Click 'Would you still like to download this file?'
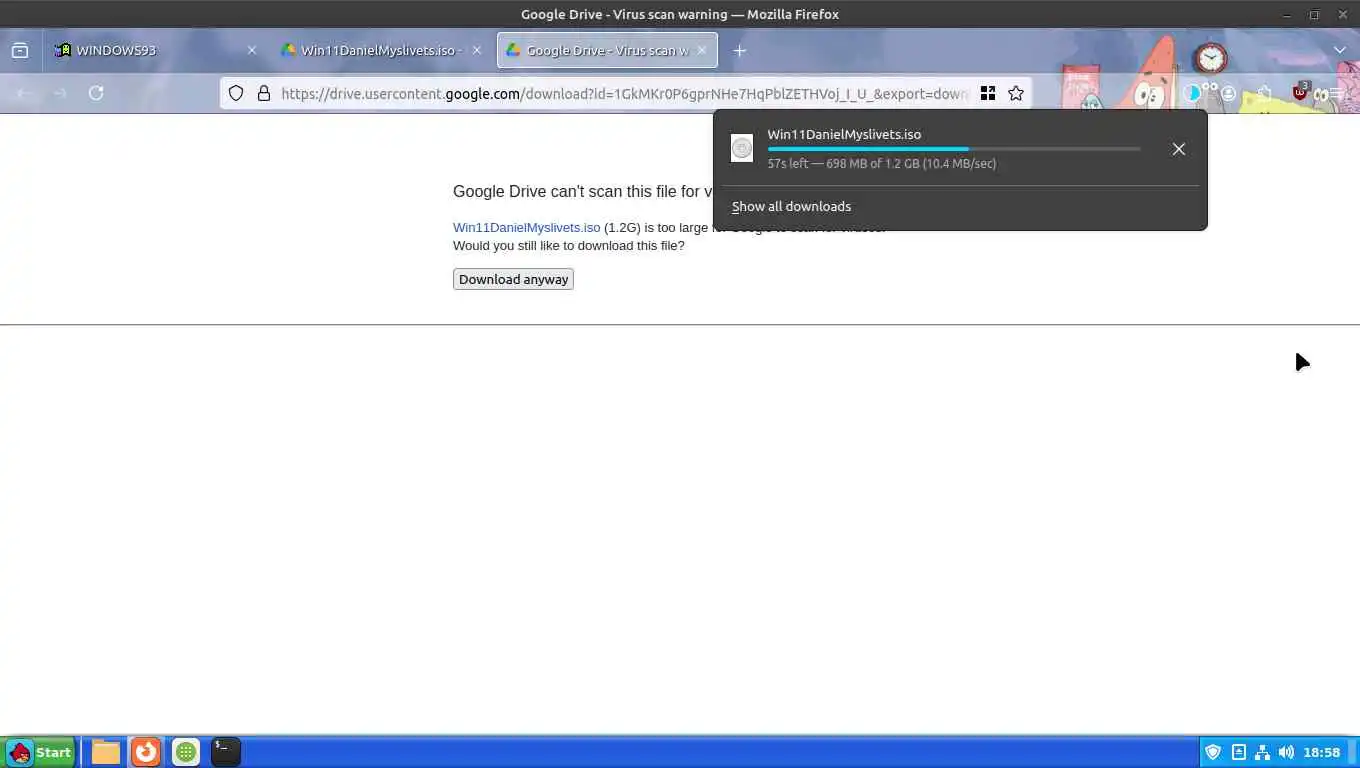 (569, 245)
